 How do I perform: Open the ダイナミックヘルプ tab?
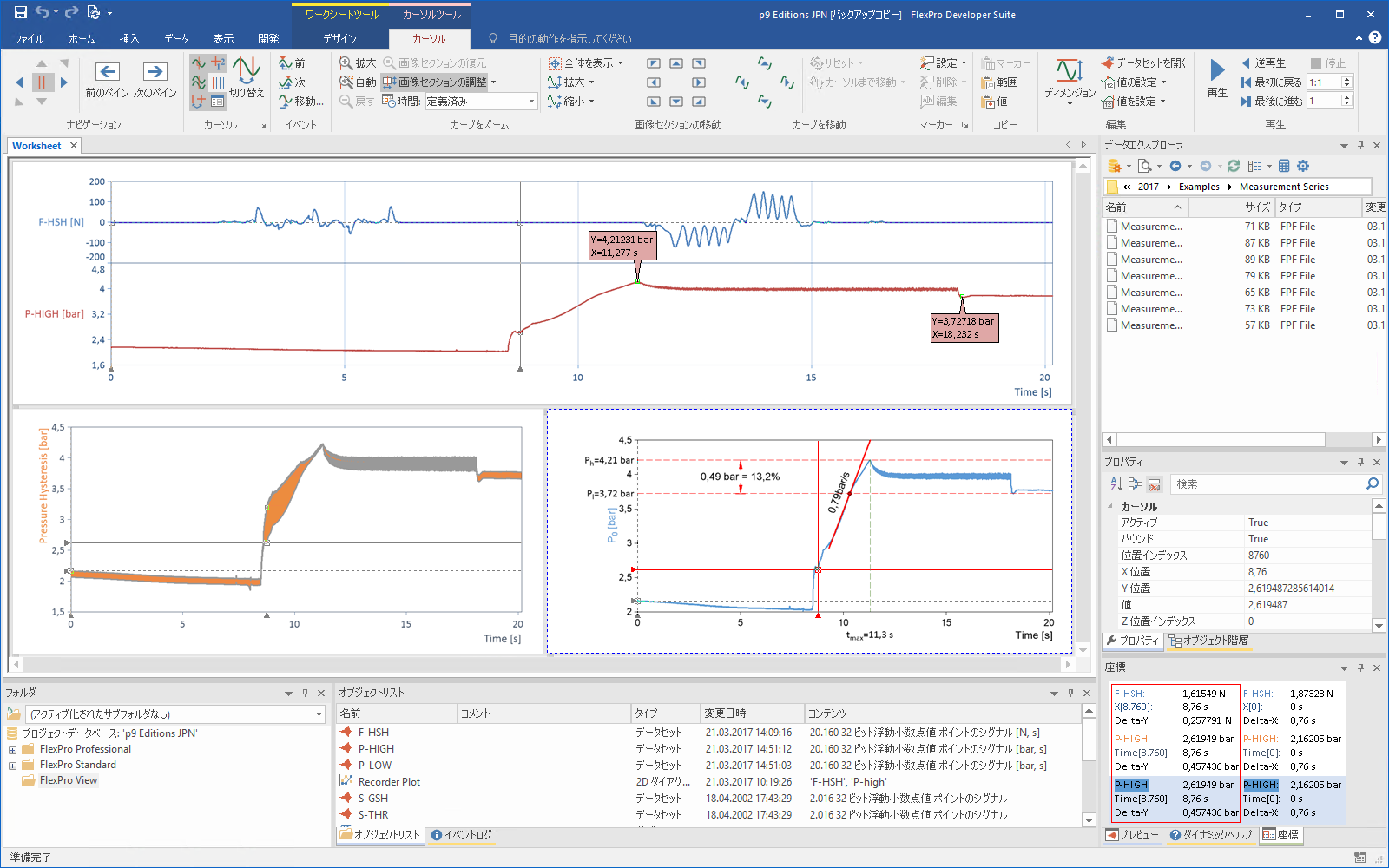click(1210, 835)
